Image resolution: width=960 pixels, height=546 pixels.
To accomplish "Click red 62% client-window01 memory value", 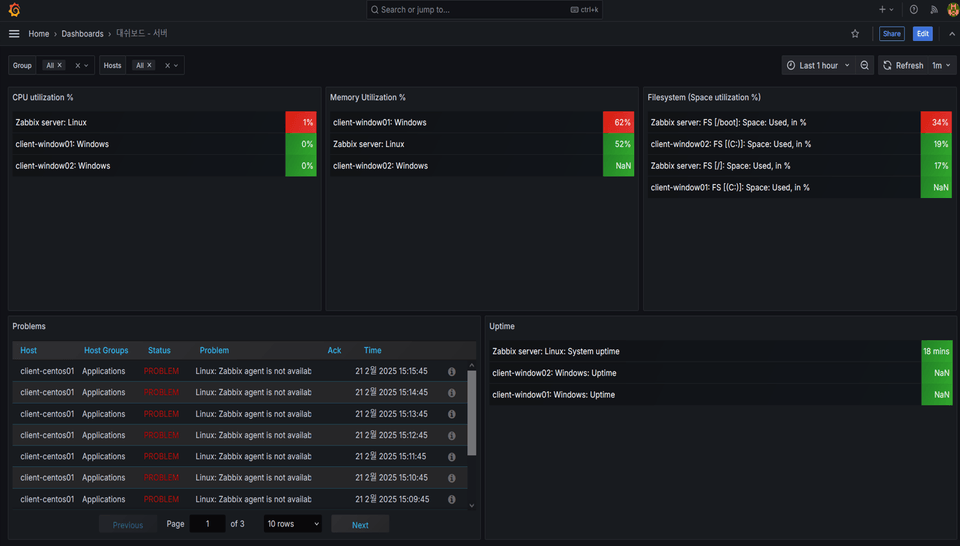I will click(618, 122).
